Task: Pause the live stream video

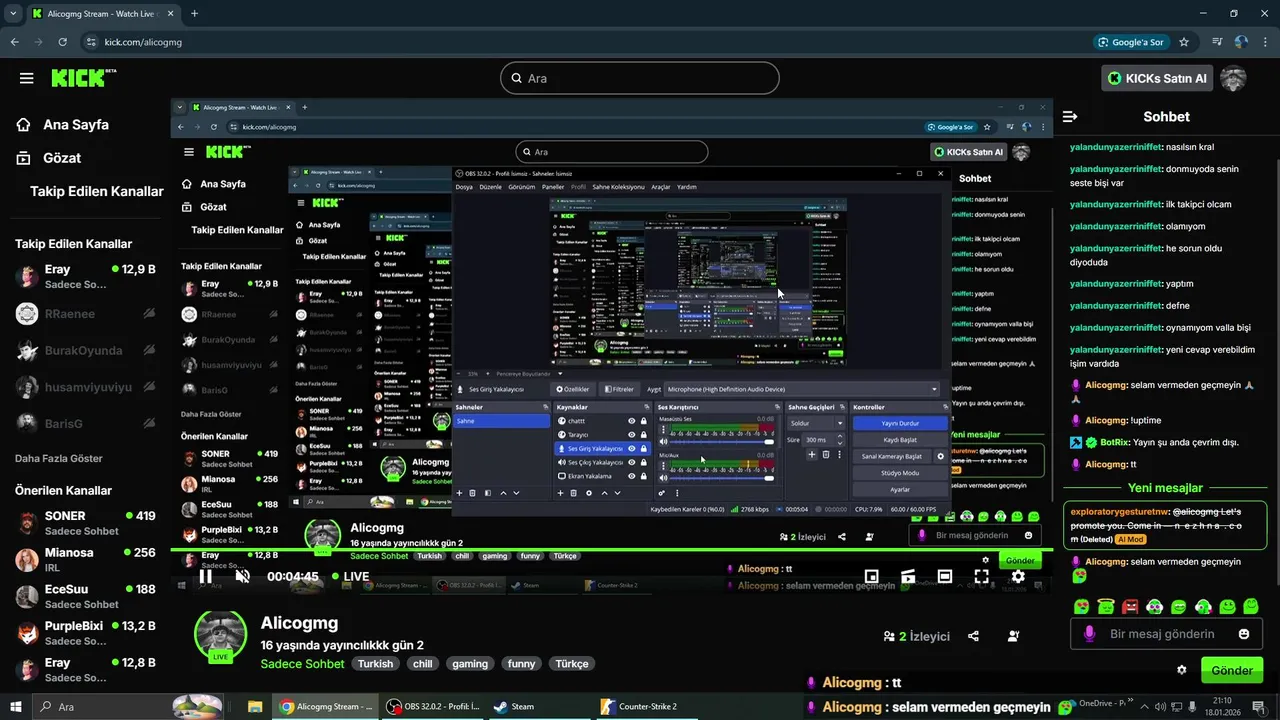Action: [205, 576]
